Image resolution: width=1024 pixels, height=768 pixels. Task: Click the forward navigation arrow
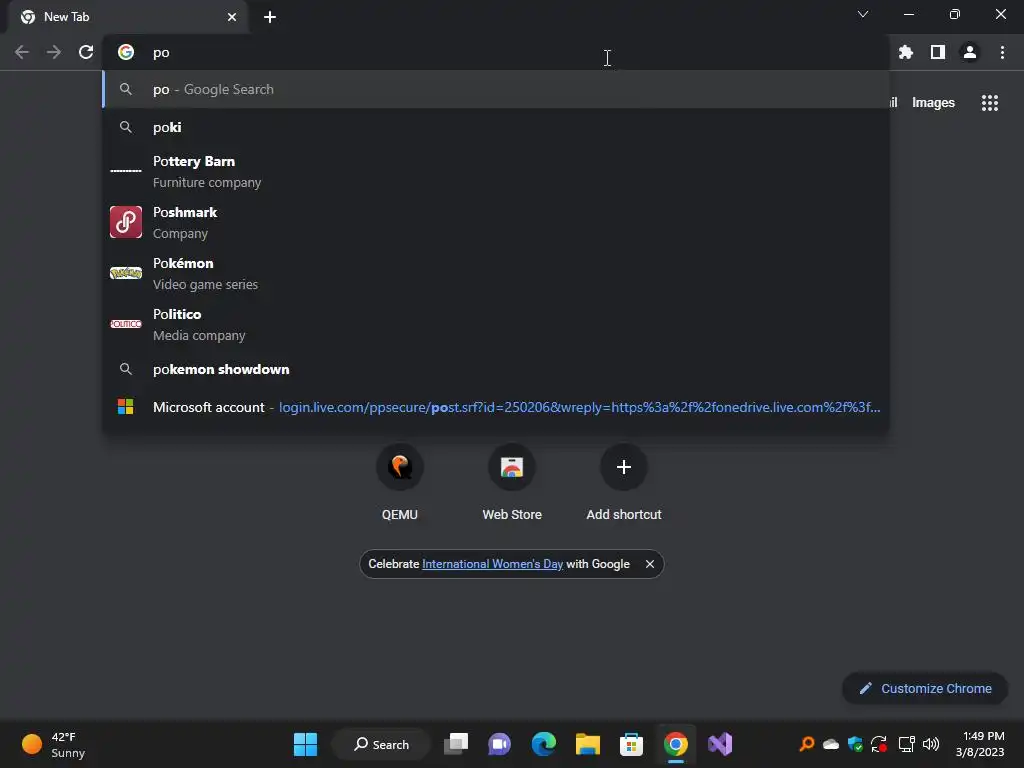[54, 52]
